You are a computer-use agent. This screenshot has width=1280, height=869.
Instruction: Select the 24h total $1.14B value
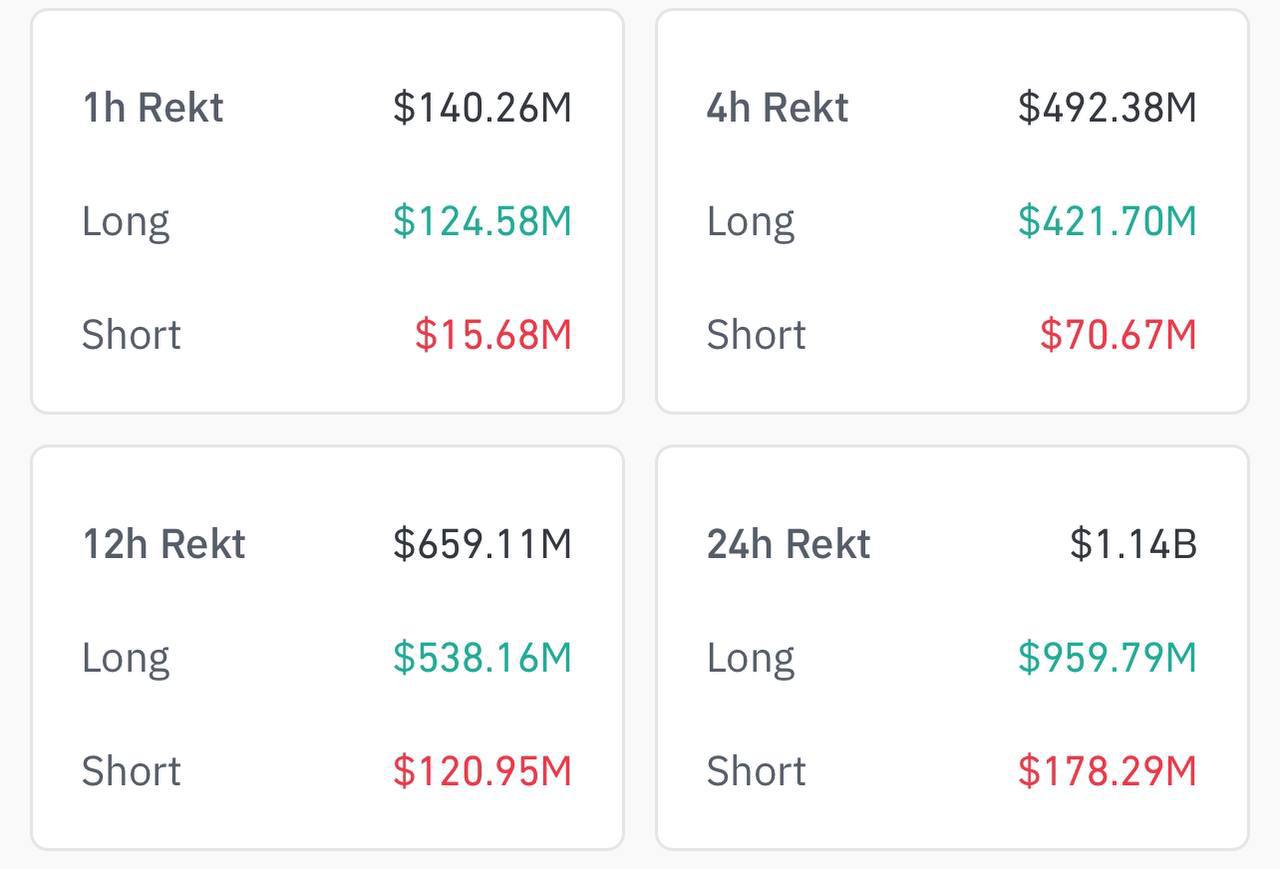1133,543
